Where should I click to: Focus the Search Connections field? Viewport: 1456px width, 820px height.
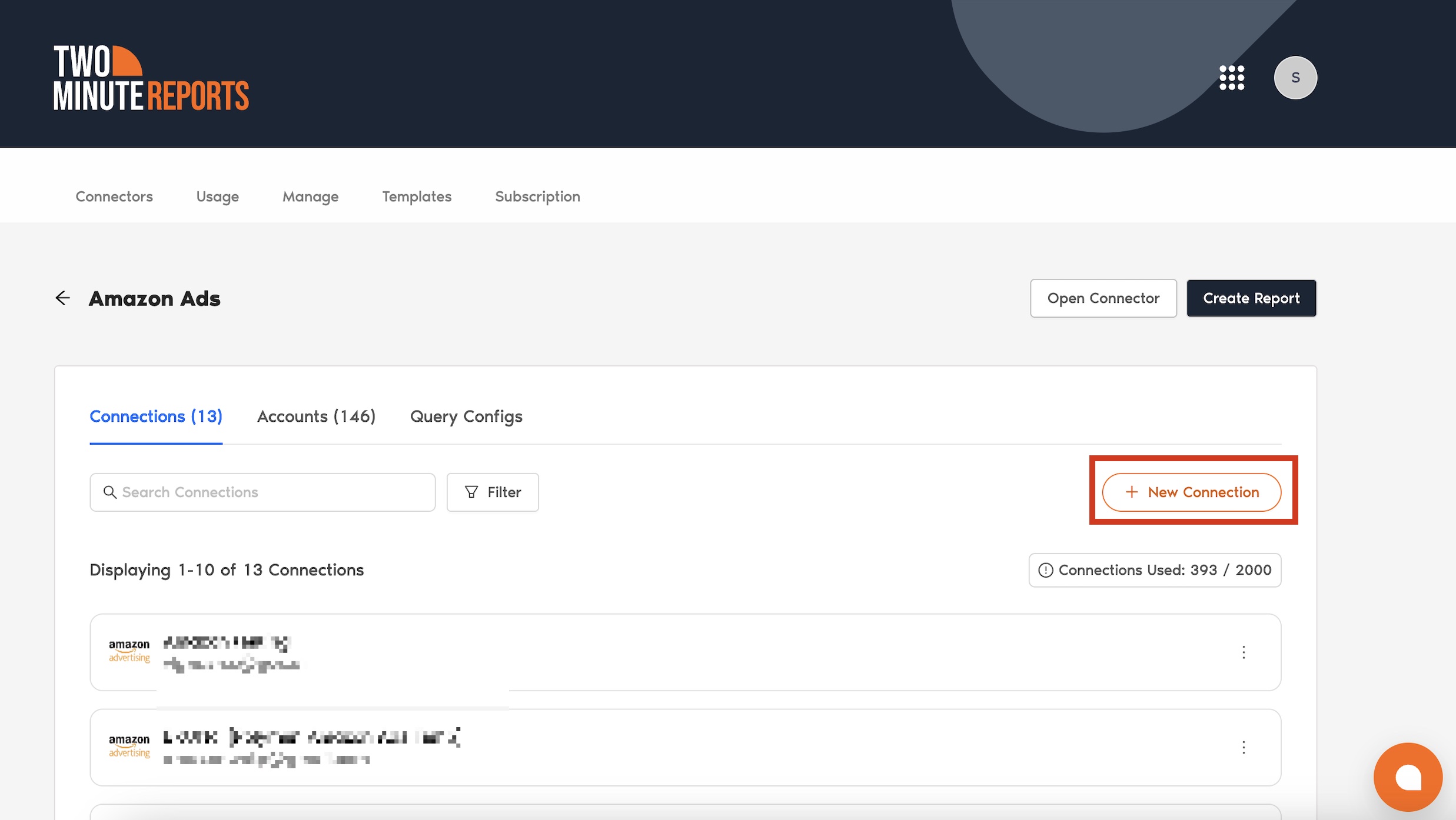tap(271, 492)
